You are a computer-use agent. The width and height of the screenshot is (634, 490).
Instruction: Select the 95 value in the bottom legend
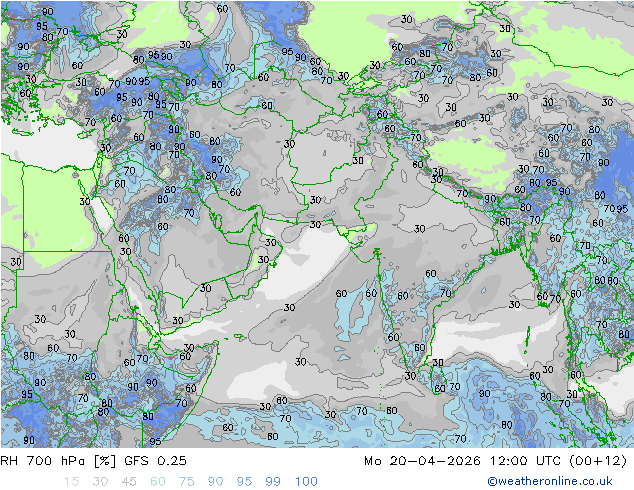coord(244,482)
